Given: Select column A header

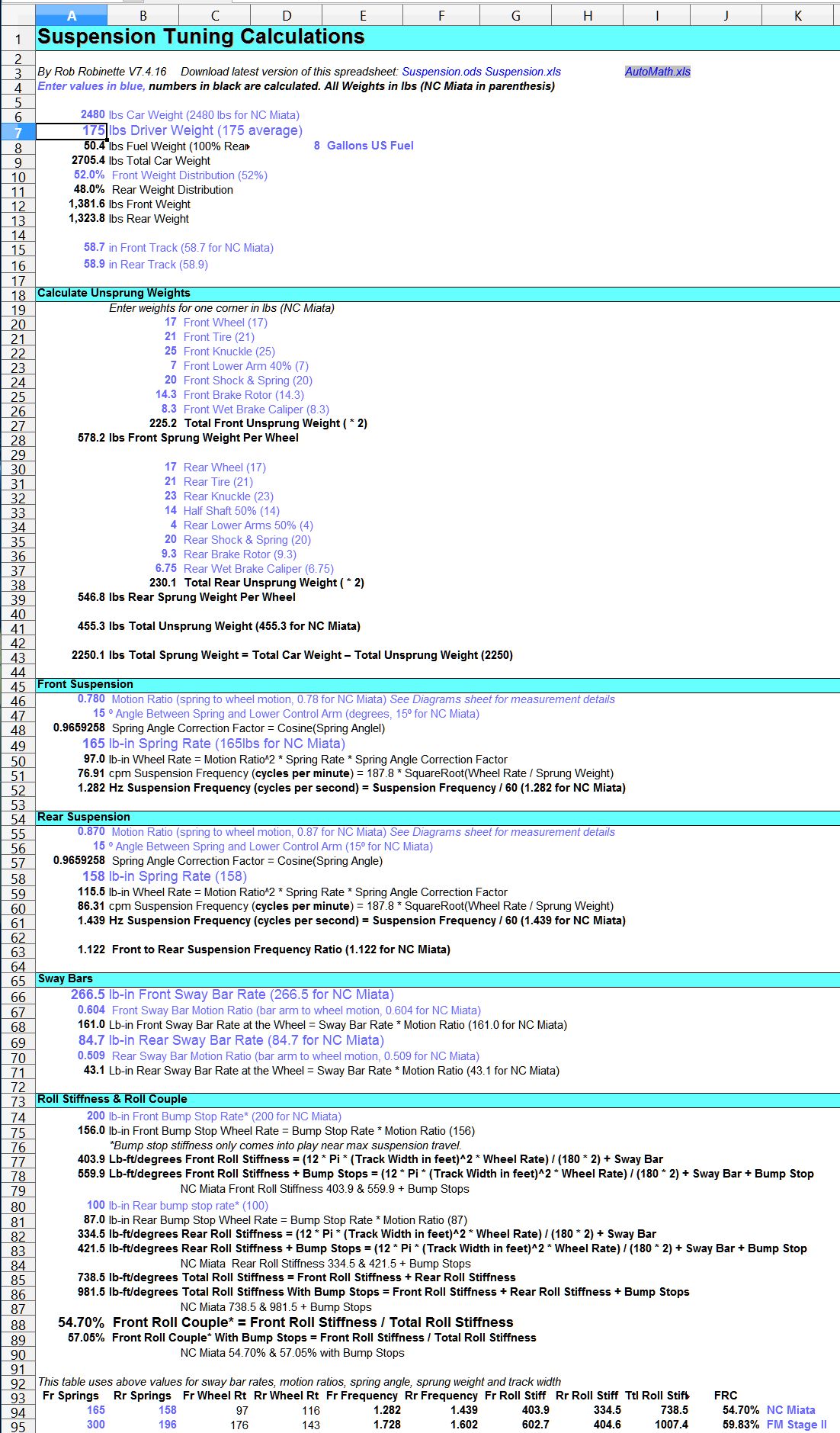Looking at the screenshot, I should coord(72,15).
